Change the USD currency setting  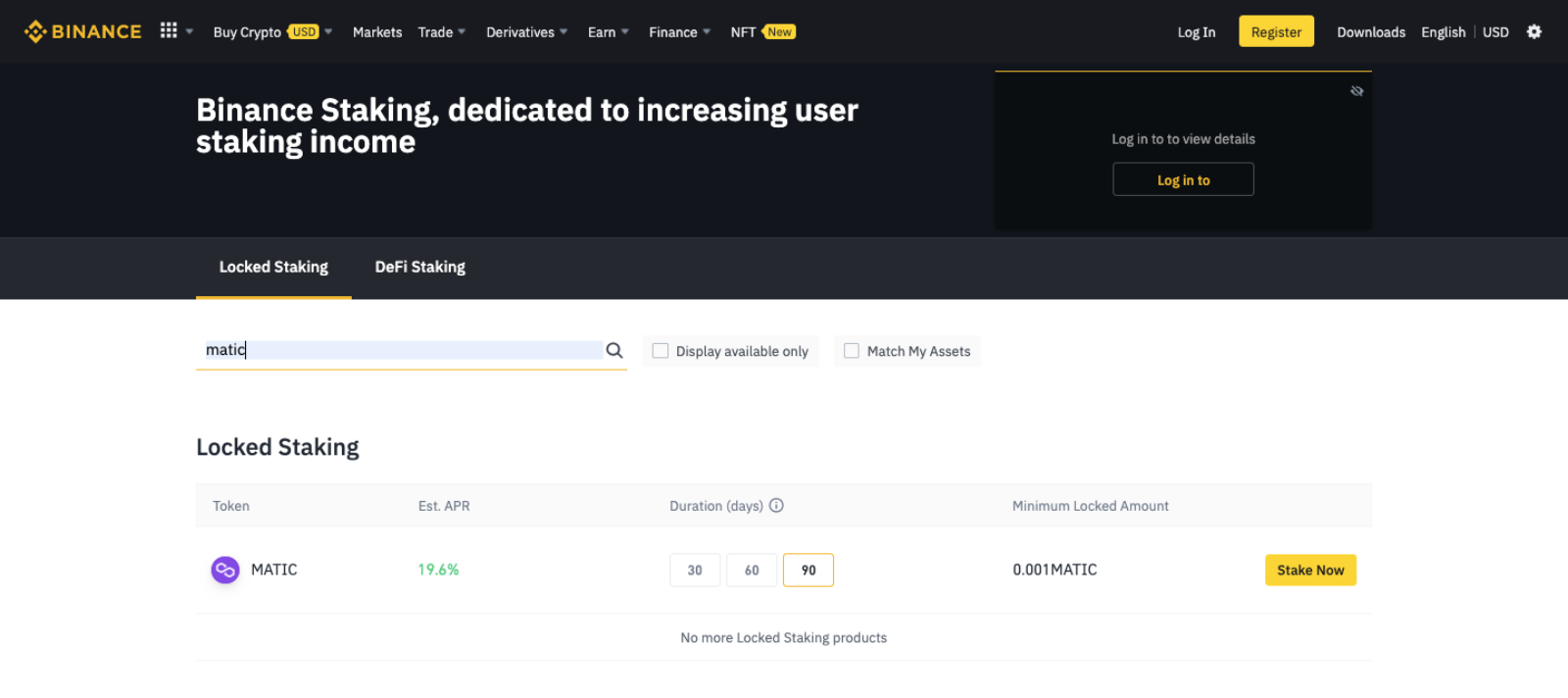pos(1495,32)
